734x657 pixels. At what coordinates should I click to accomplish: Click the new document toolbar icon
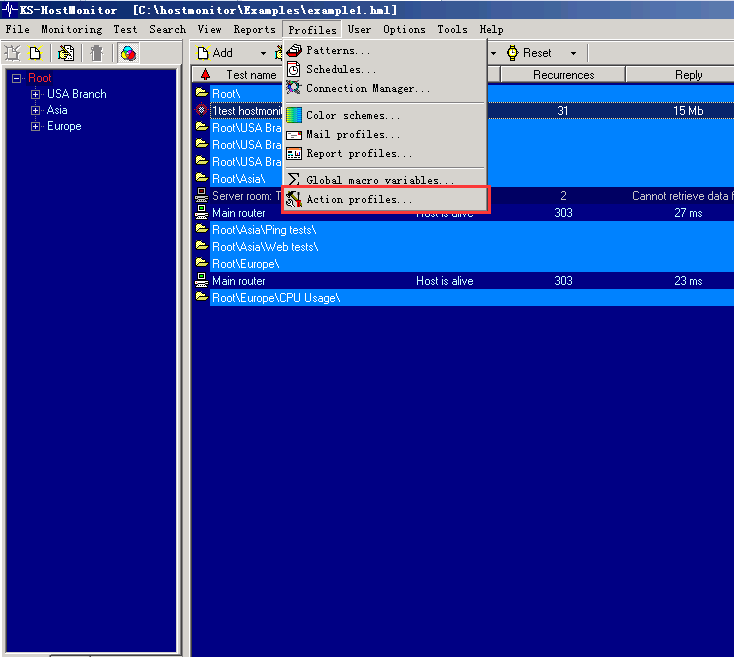click(x=36, y=53)
